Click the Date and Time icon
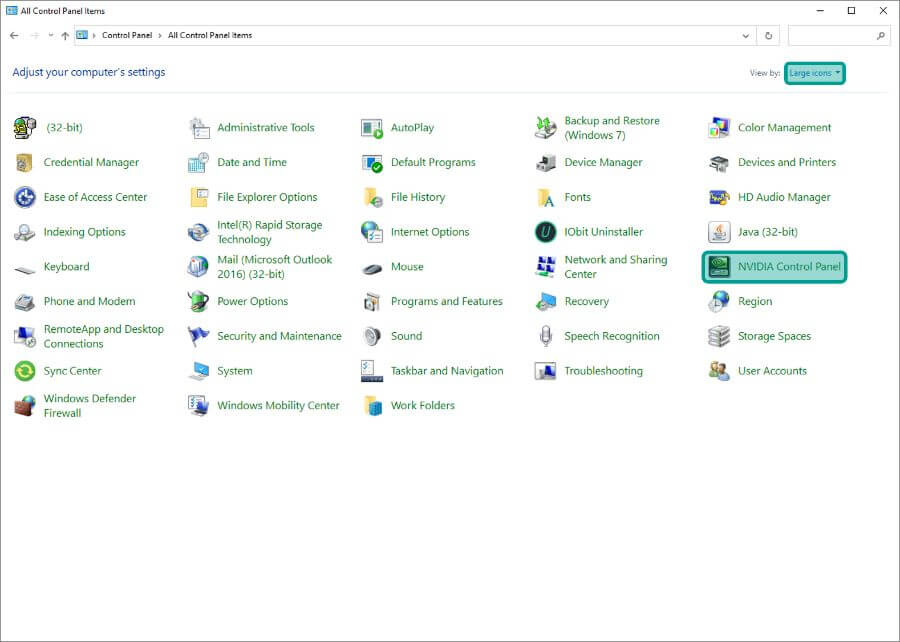 (x=199, y=163)
